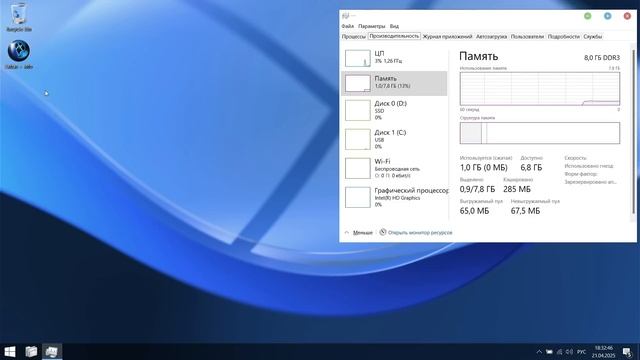This screenshot has height=360, width=640.
Task: Open Открыть монитор ресурсов link
Action: [x=420, y=233]
